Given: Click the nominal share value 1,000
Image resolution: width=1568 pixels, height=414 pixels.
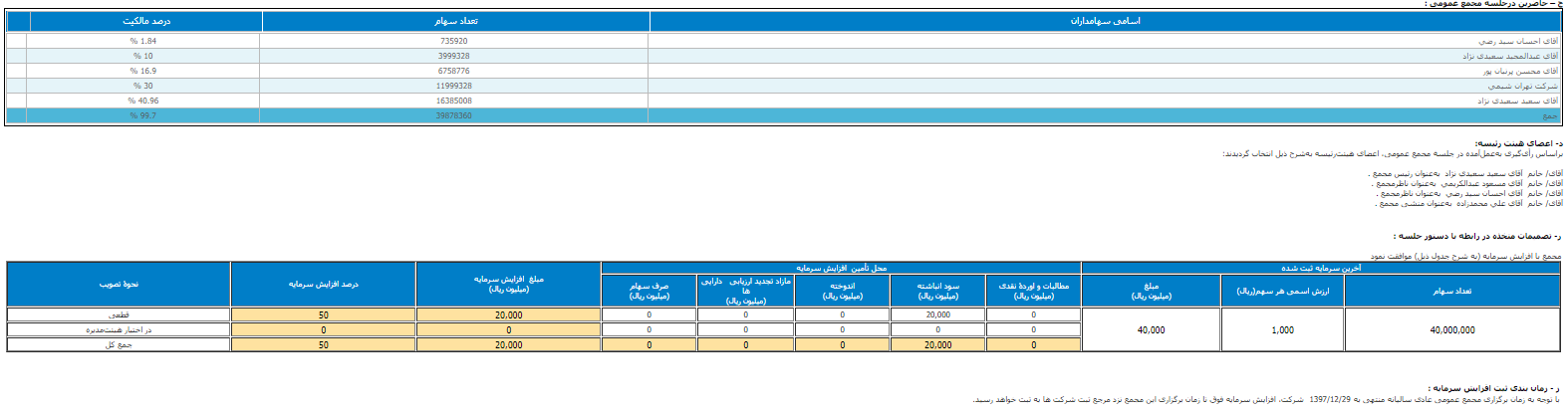Looking at the screenshot, I should (1282, 329).
